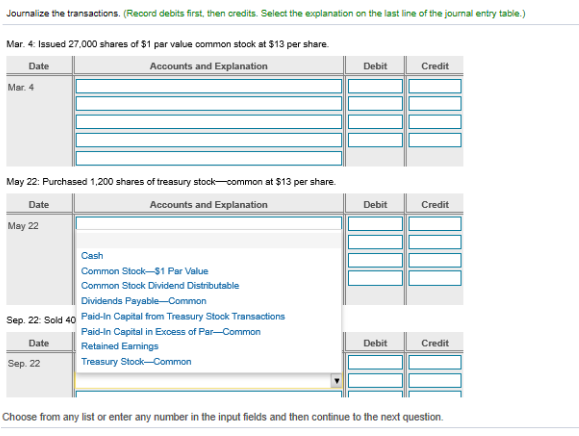Click the second Mar. 4 credit input

[435, 103]
